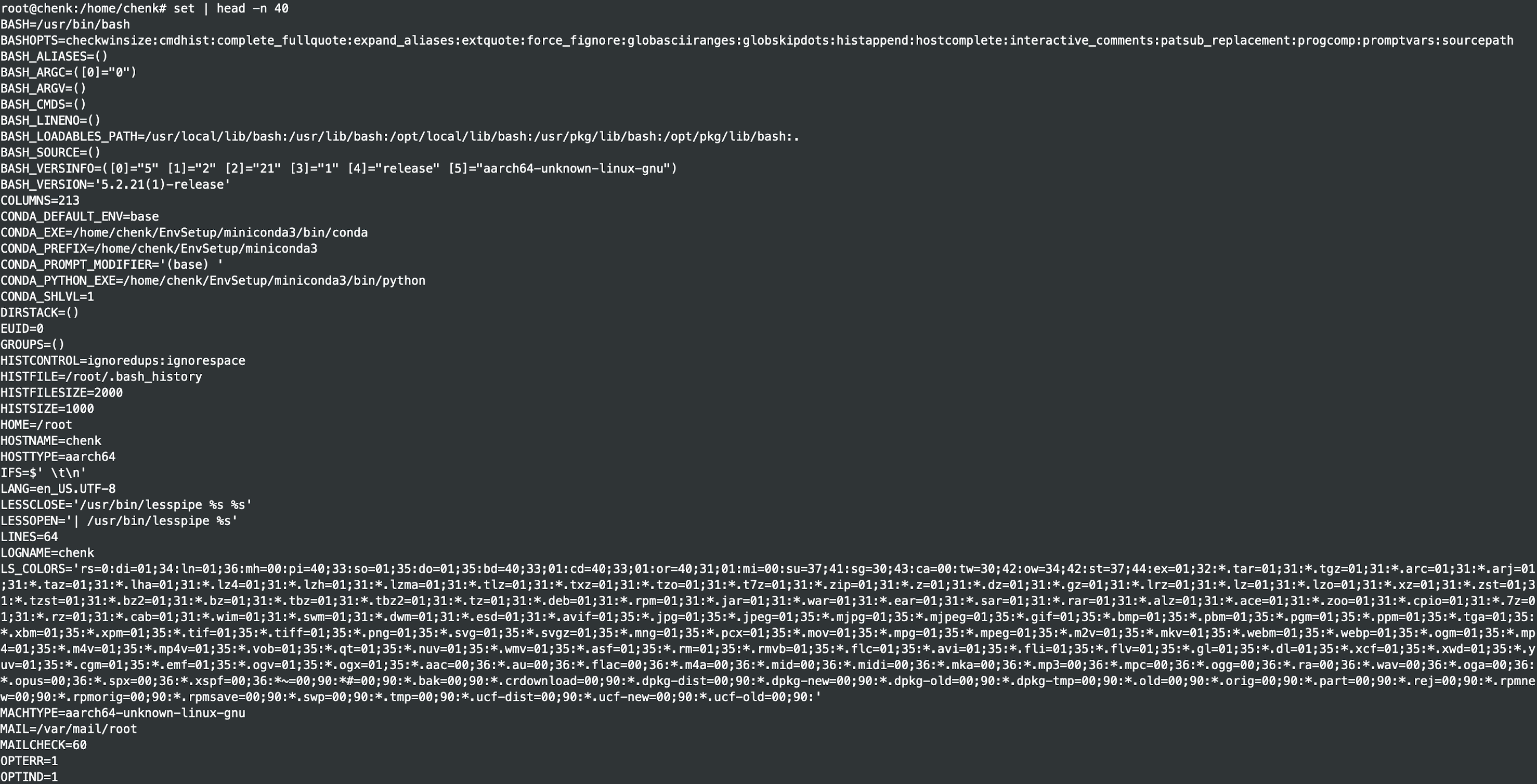The width and height of the screenshot is (1537, 784).
Task: Click the BASH=/usr/bin/bash line
Action: pyautogui.click(x=65, y=24)
